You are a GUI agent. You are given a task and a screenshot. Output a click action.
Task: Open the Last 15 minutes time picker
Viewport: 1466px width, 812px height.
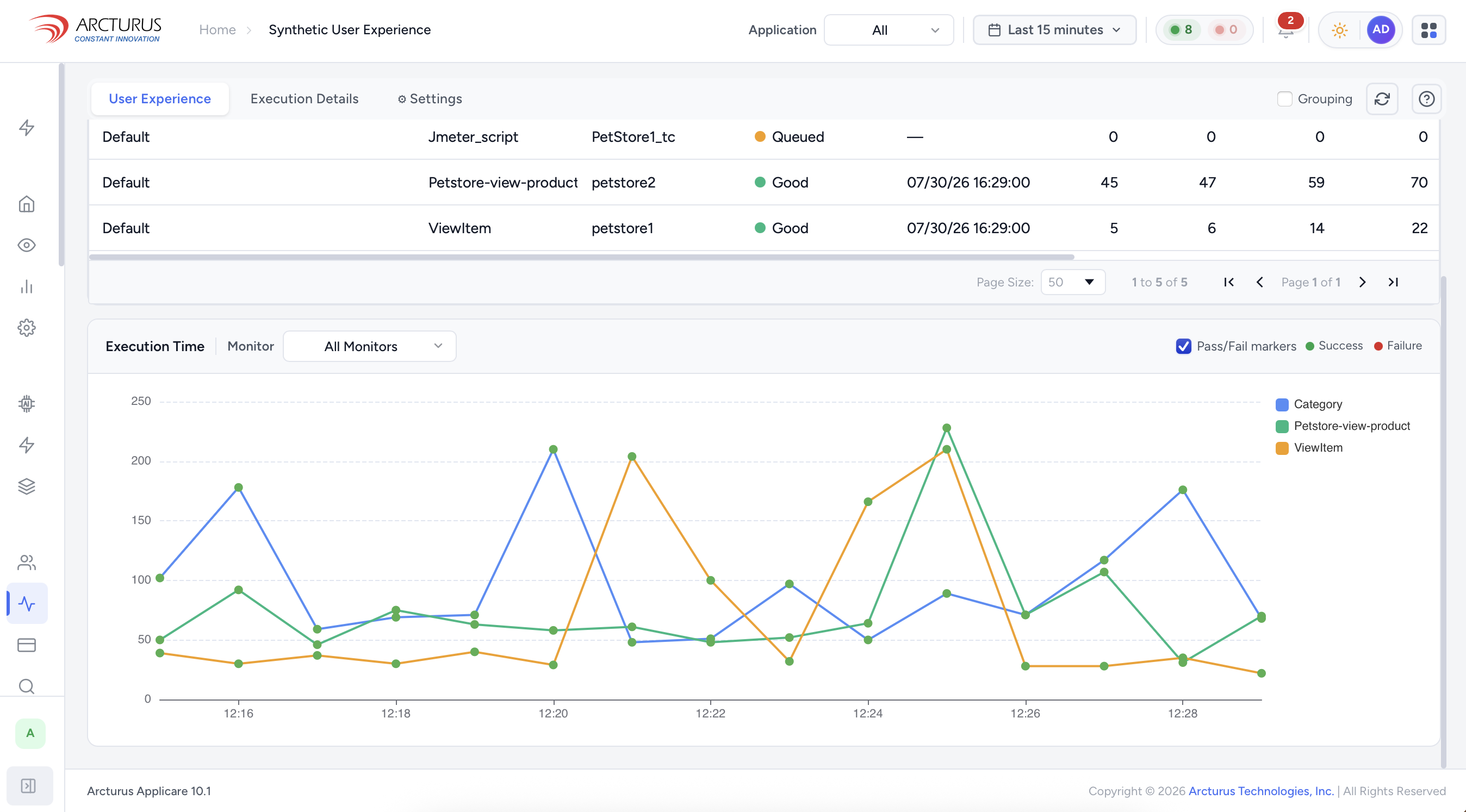[1054, 29]
